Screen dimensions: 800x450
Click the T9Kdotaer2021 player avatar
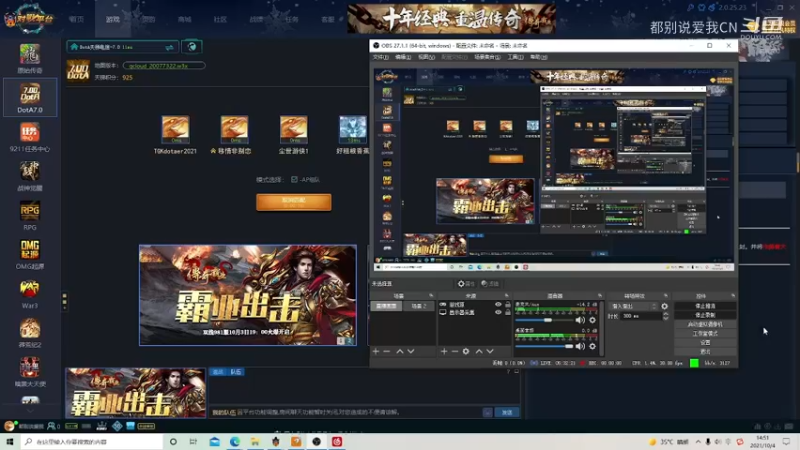(176, 129)
